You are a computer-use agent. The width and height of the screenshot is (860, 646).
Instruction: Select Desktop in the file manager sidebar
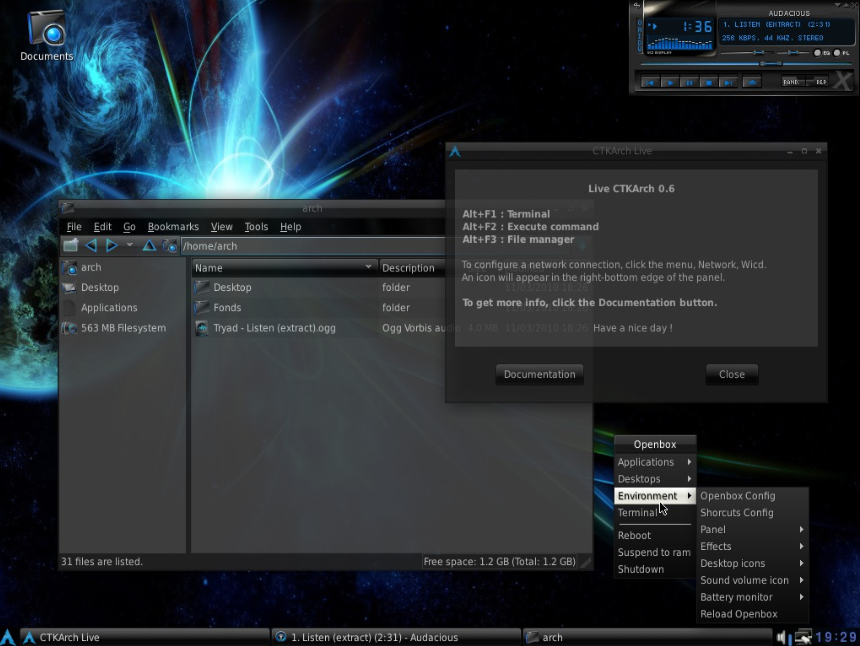123,287
